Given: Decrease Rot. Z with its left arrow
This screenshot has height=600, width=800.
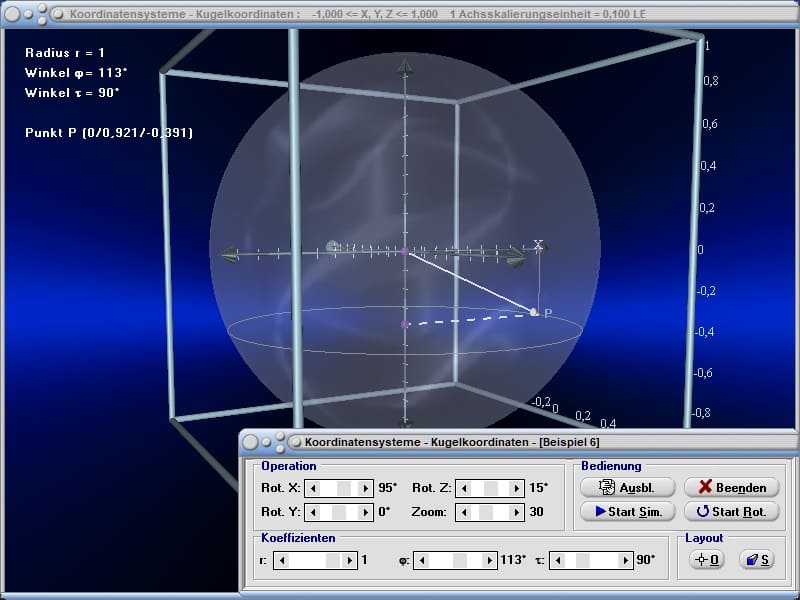Looking at the screenshot, I should (464, 488).
